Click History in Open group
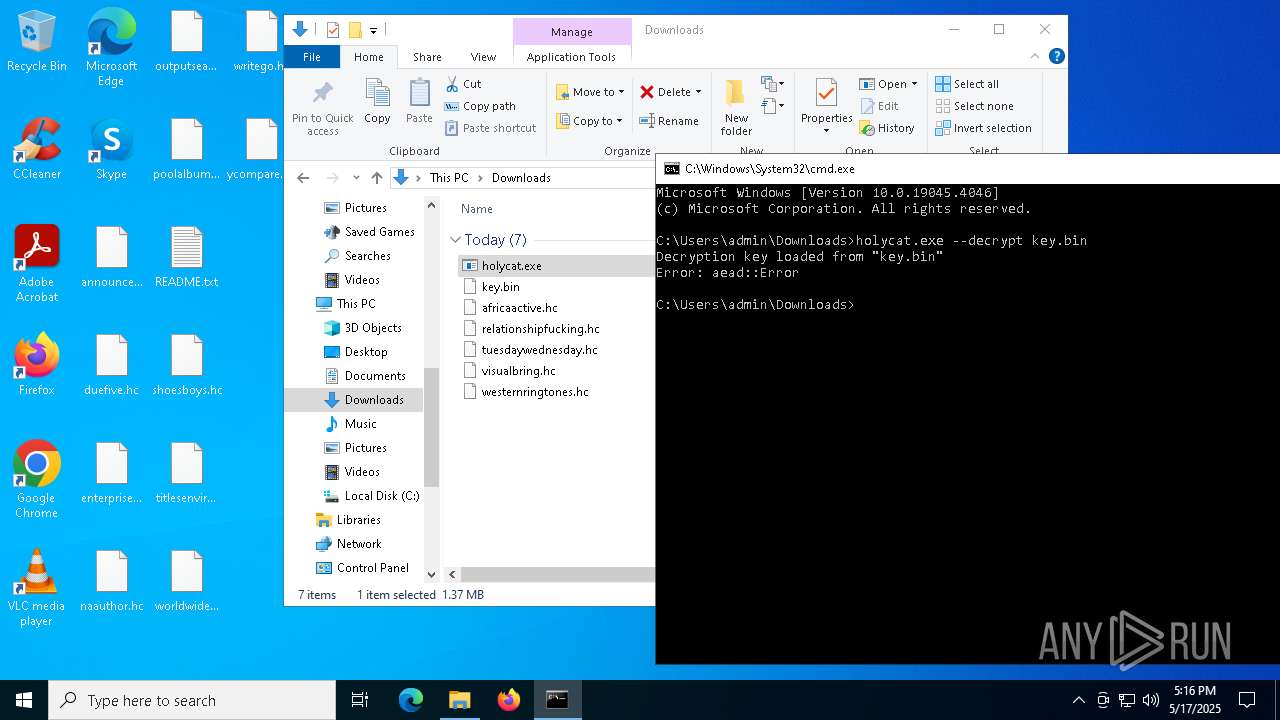This screenshot has height=720, width=1280. point(887,128)
